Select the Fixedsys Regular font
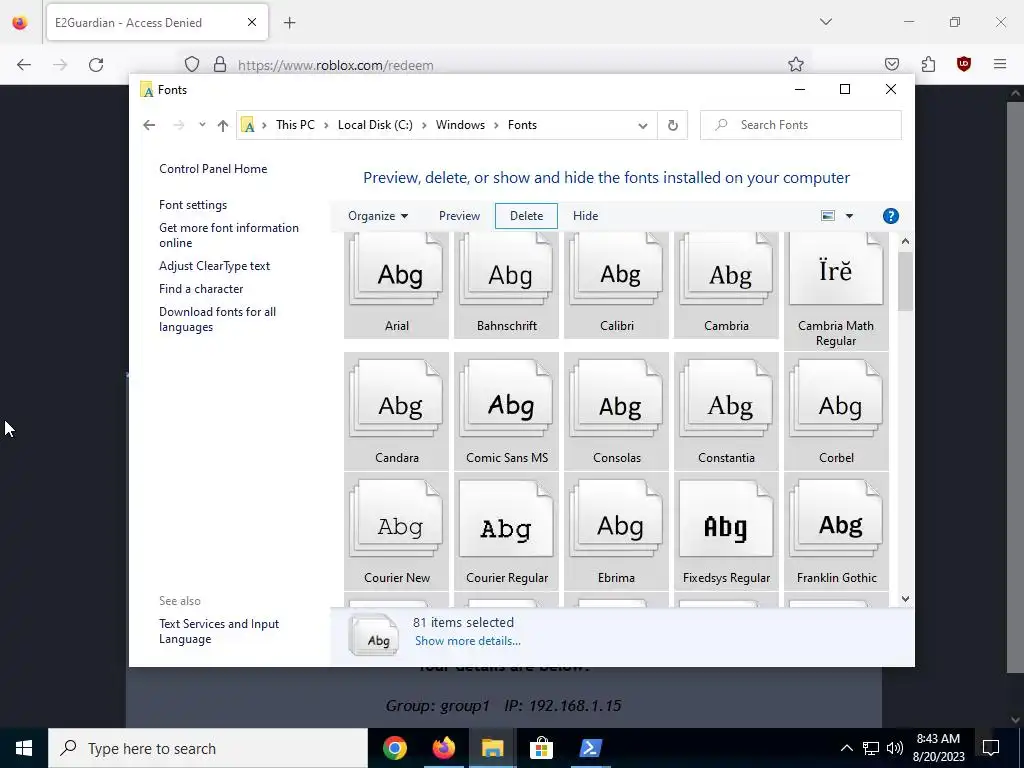 [726, 532]
